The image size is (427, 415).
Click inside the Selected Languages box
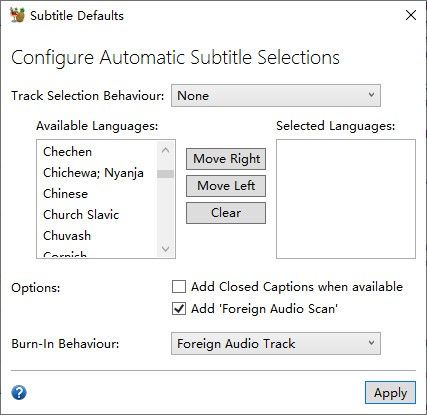346,199
